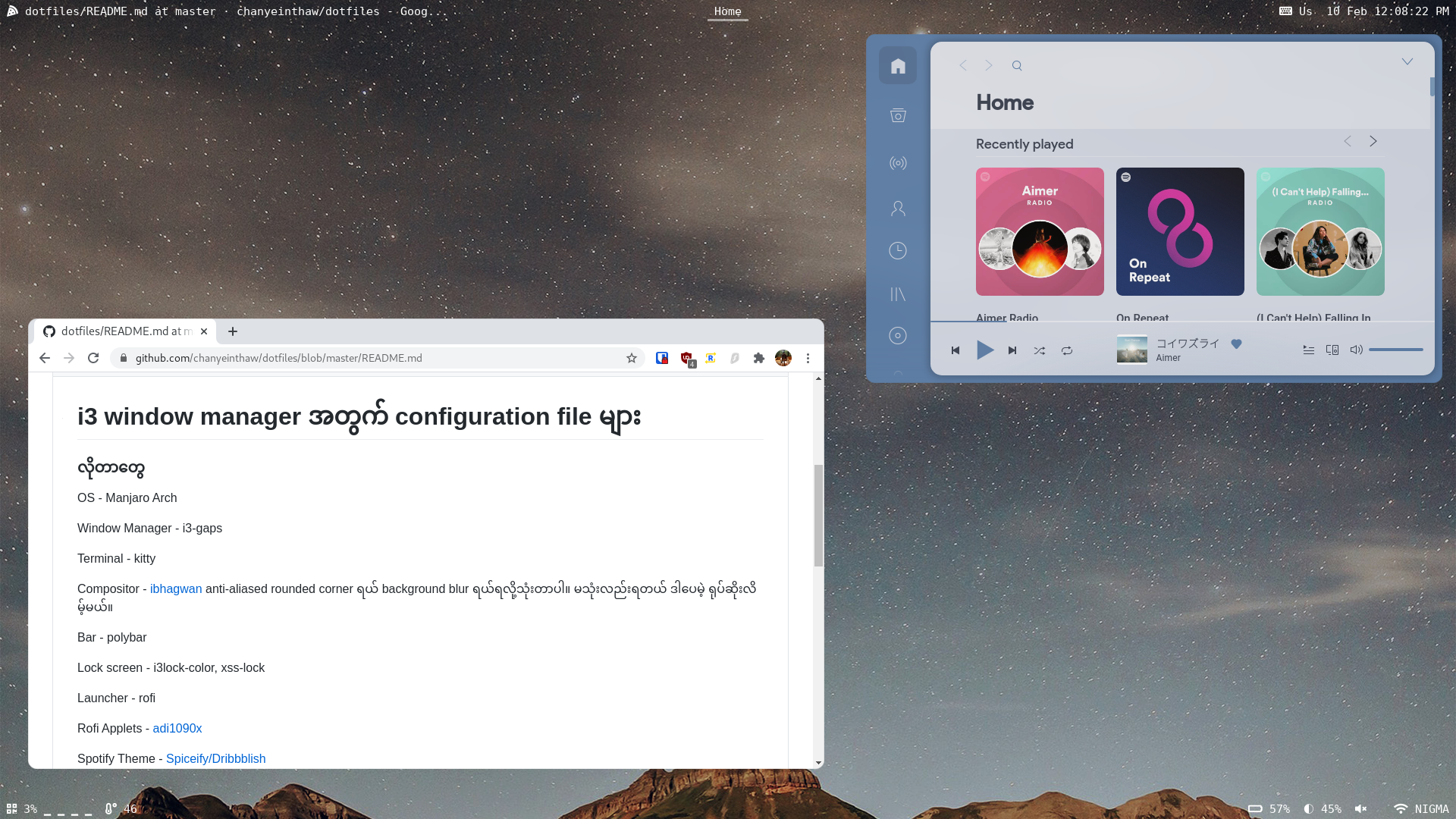Click the CPU 3% indicator in polybar
Screen dimensions: 1456x819
pyautogui.click(x=22, y=809)
